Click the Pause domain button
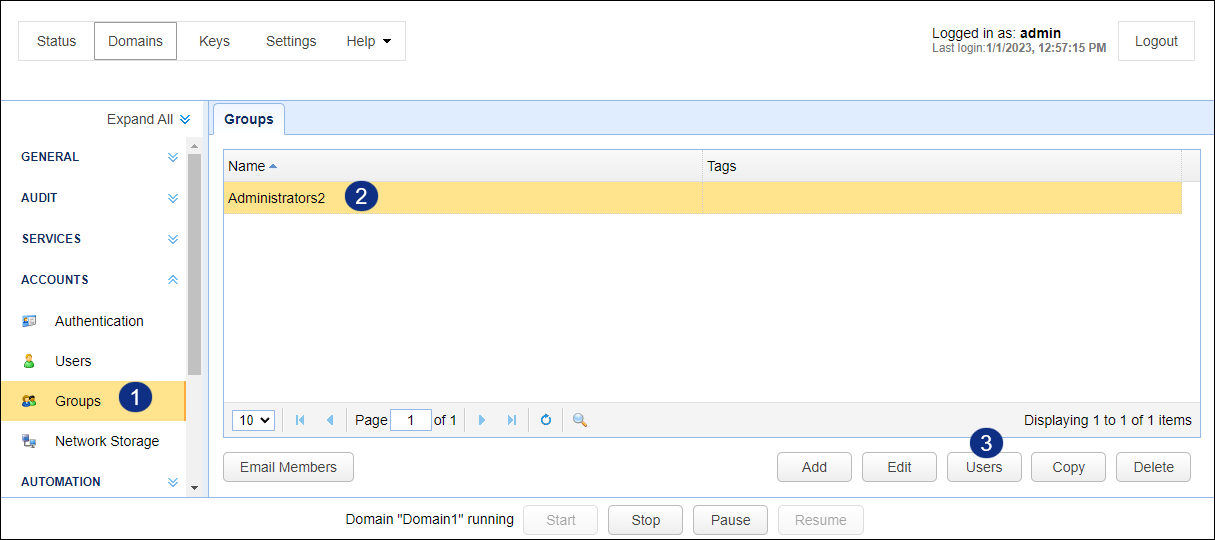 (x=731, y=520)
